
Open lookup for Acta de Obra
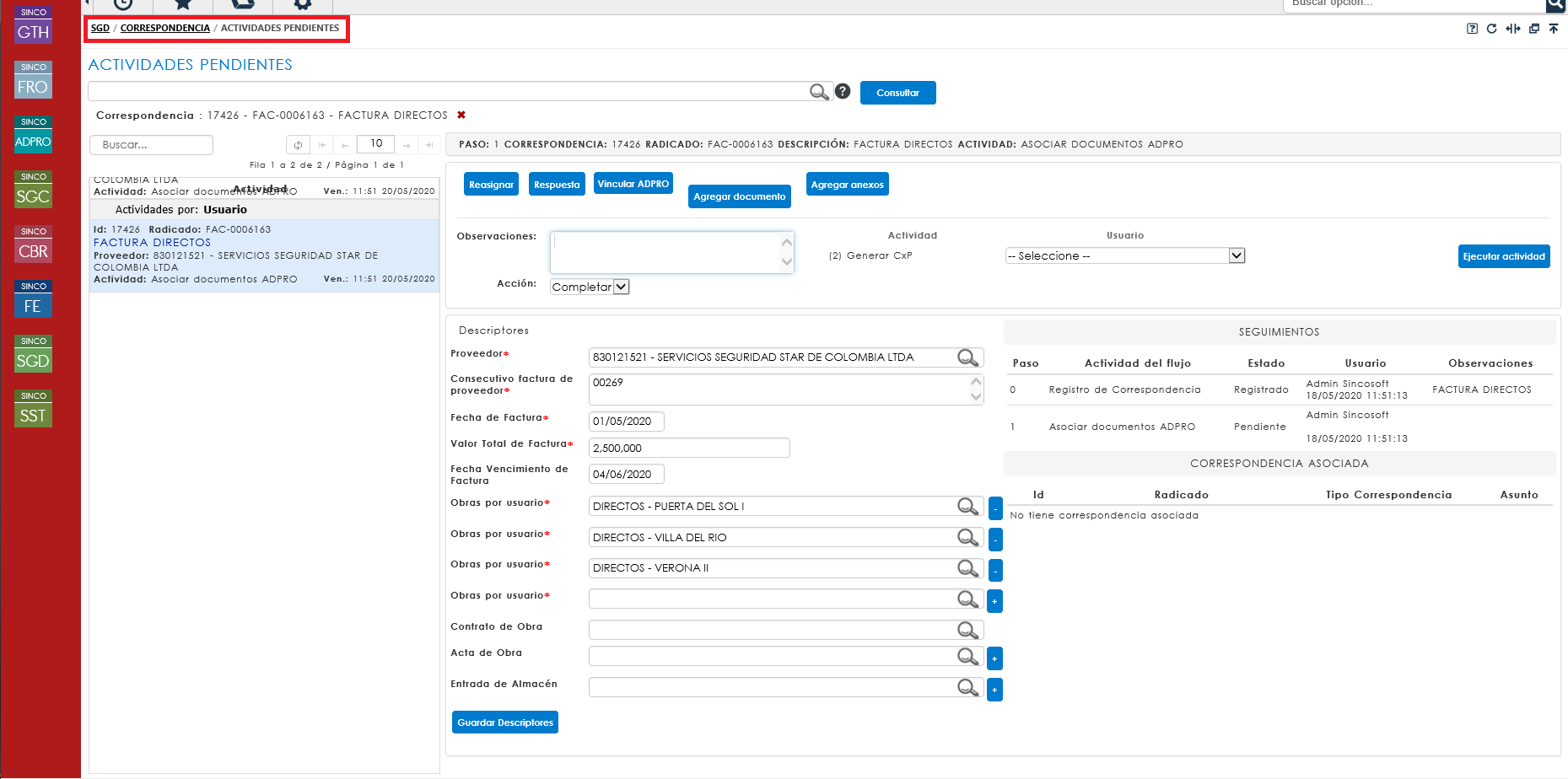point(968,656)
